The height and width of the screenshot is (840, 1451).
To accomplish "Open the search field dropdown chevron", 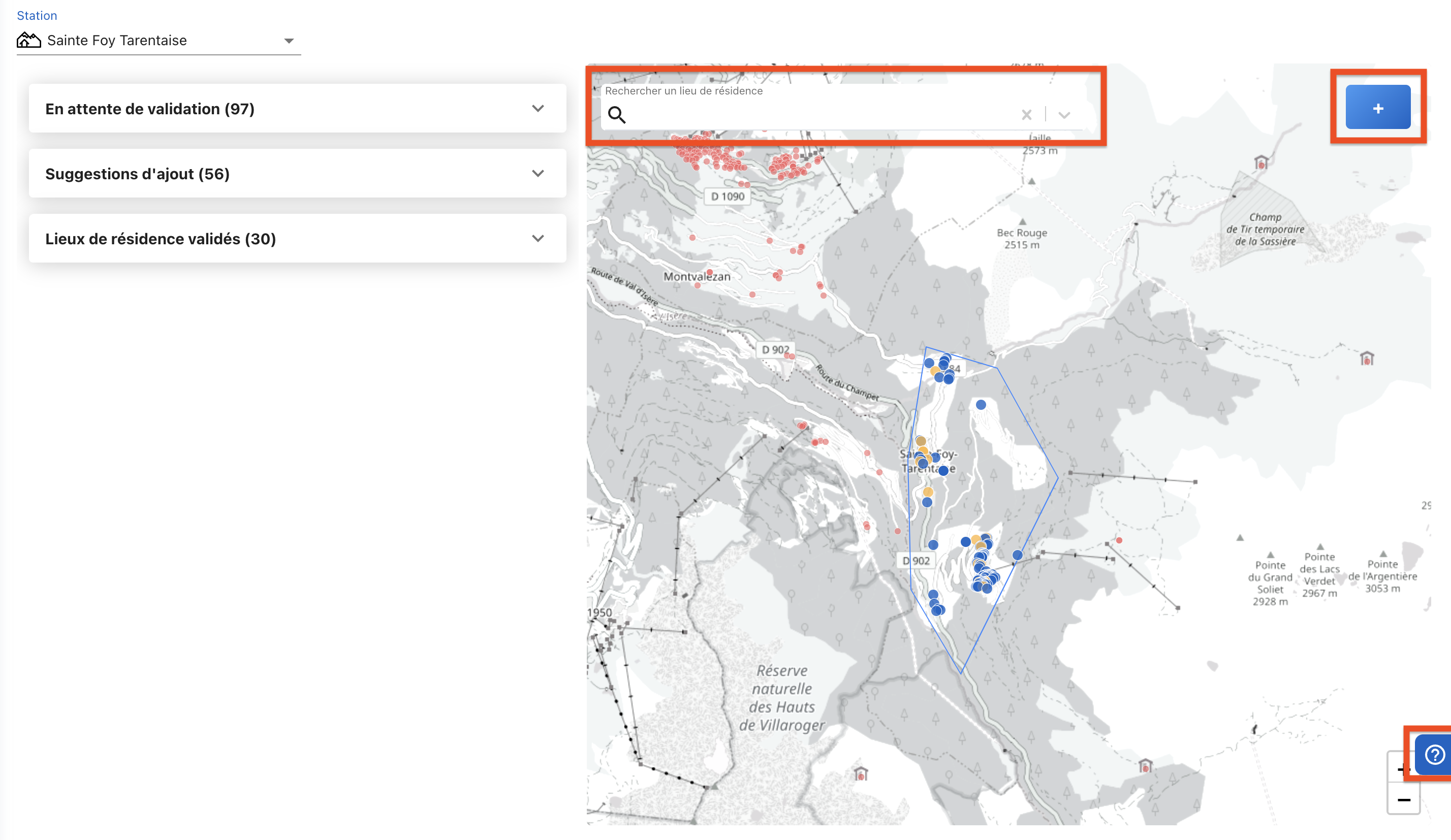I will pyautogui.click(x=1063, y=115).
